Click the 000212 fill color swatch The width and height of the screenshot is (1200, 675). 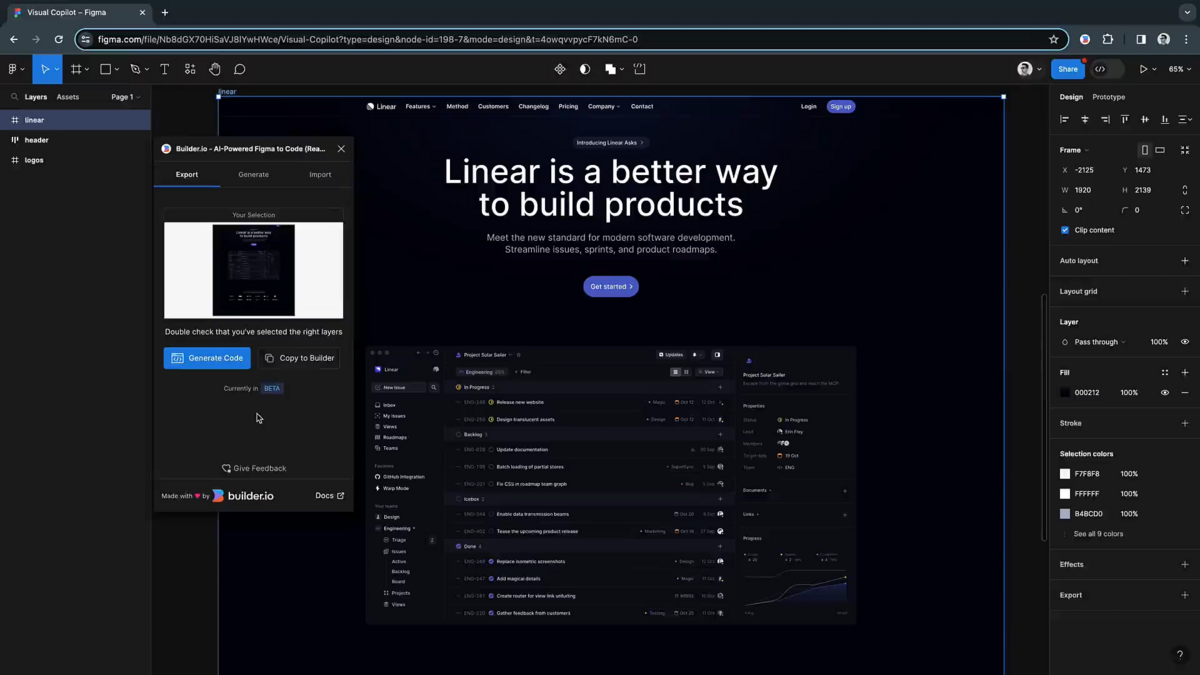[1065, 393]
